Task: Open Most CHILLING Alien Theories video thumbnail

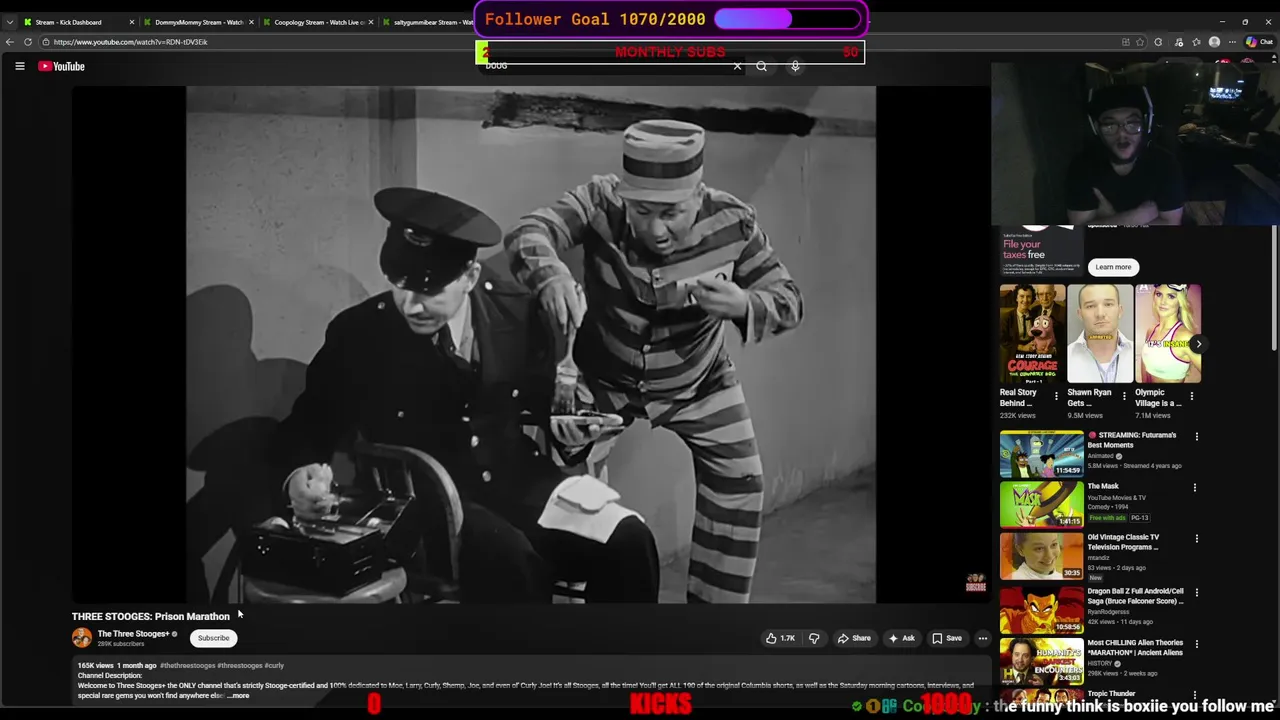Action: (x=1041, y=660)
